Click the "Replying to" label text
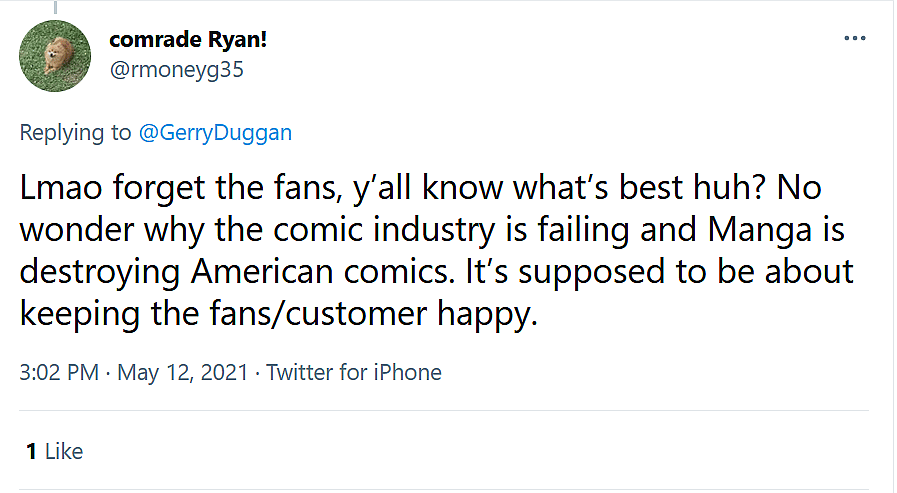This screenshot has width=897, height=493. coord(75,133)
